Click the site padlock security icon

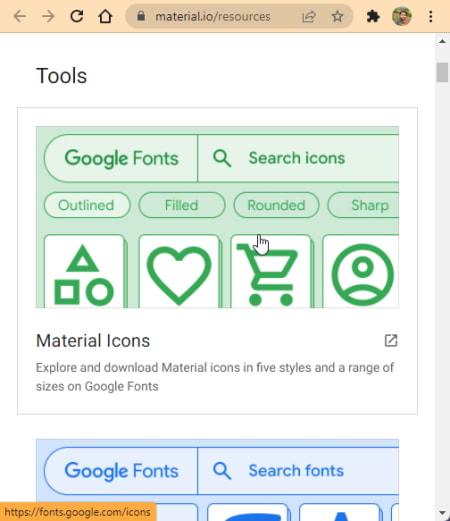click(141, 16)
